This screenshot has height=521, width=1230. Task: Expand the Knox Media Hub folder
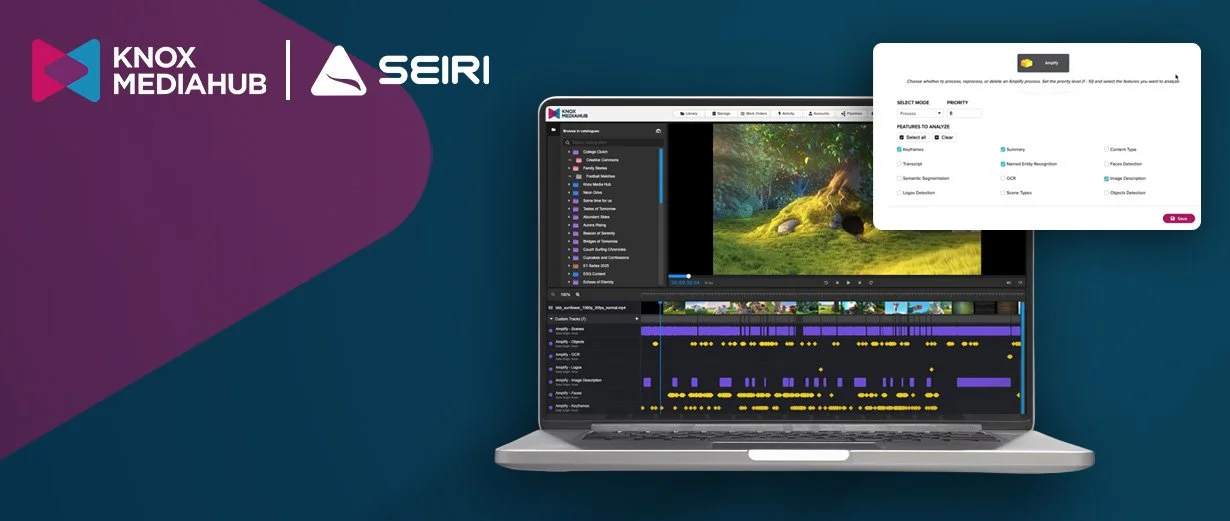570,184
